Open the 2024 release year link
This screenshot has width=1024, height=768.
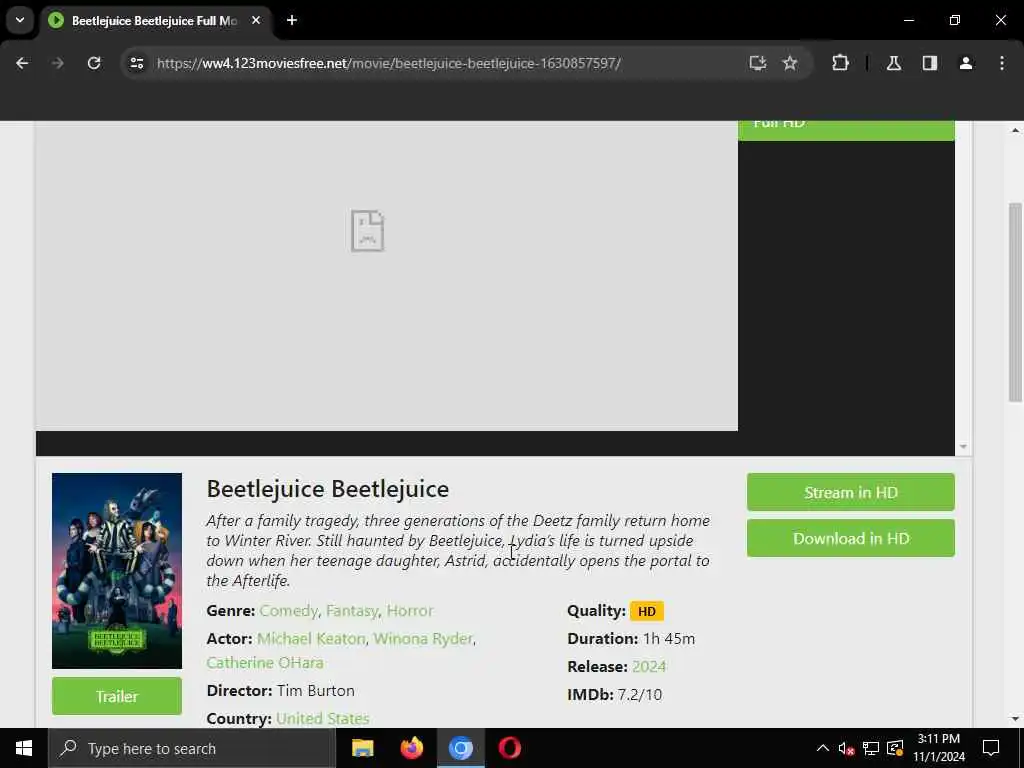648,666
